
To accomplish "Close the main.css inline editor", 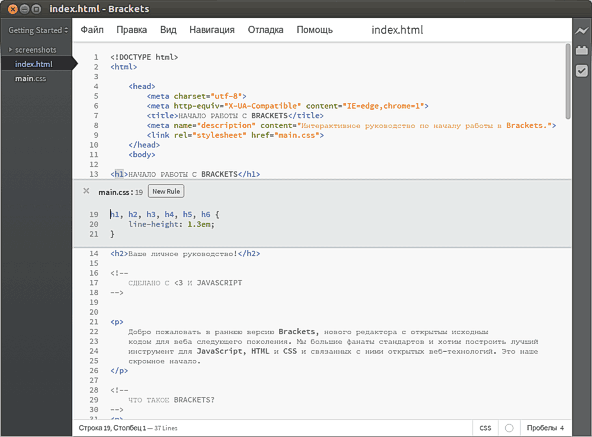I will tap(86, 191).
